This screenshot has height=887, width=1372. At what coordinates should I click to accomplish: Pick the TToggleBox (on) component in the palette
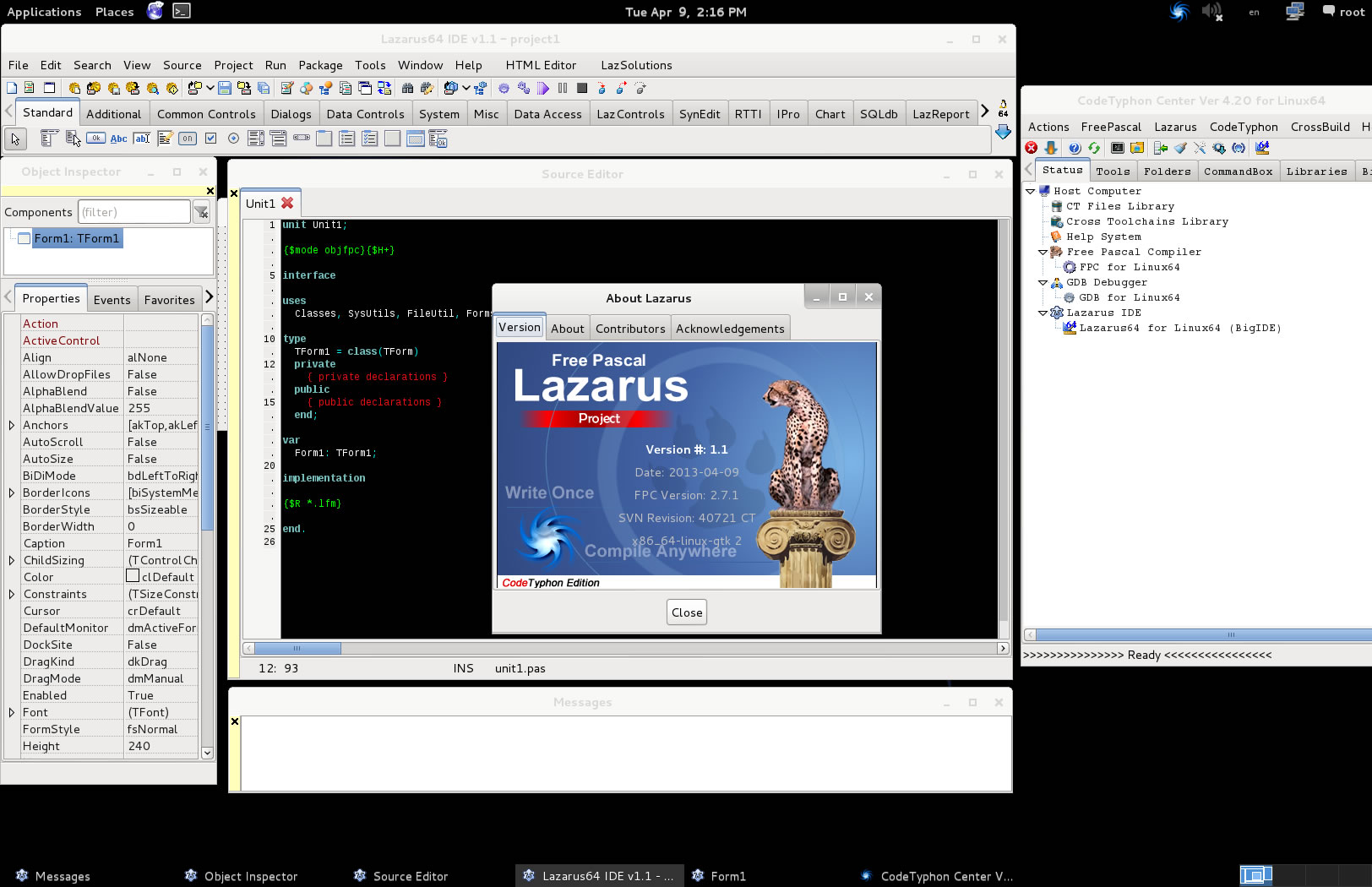click(188, 139)
